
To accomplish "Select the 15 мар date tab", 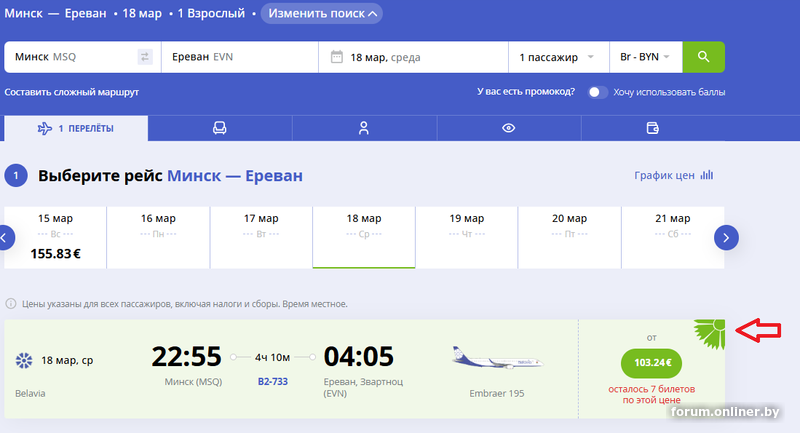I will [x=57, y=236].
